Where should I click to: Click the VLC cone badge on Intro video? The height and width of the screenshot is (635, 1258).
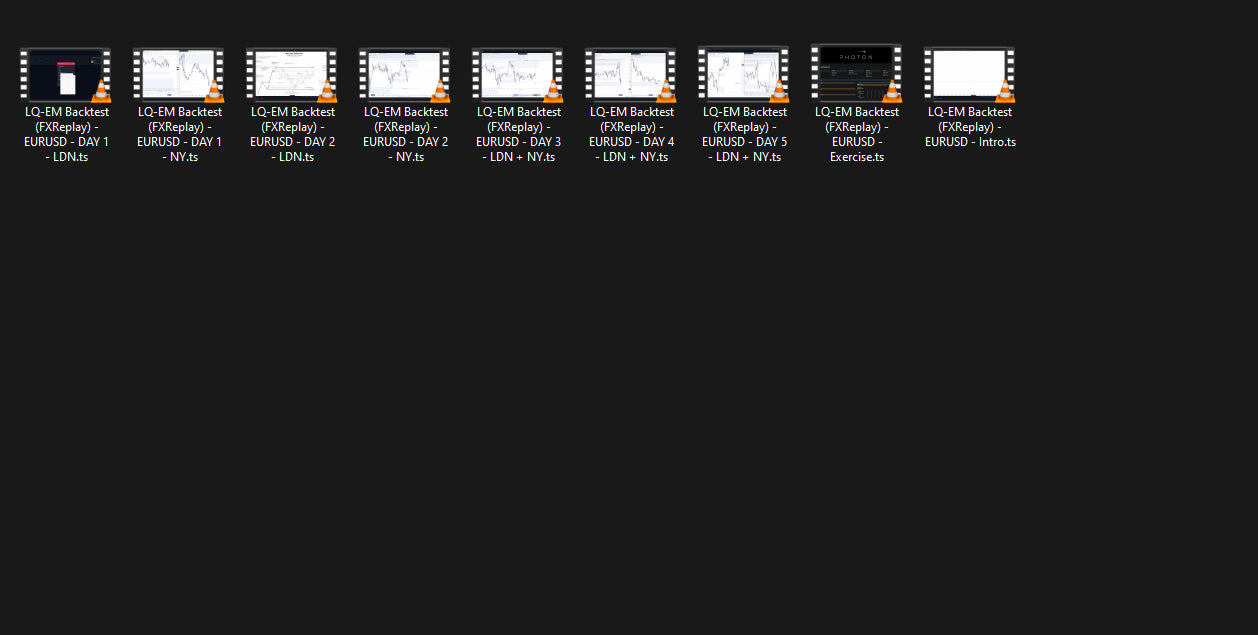pos(1004,91)
